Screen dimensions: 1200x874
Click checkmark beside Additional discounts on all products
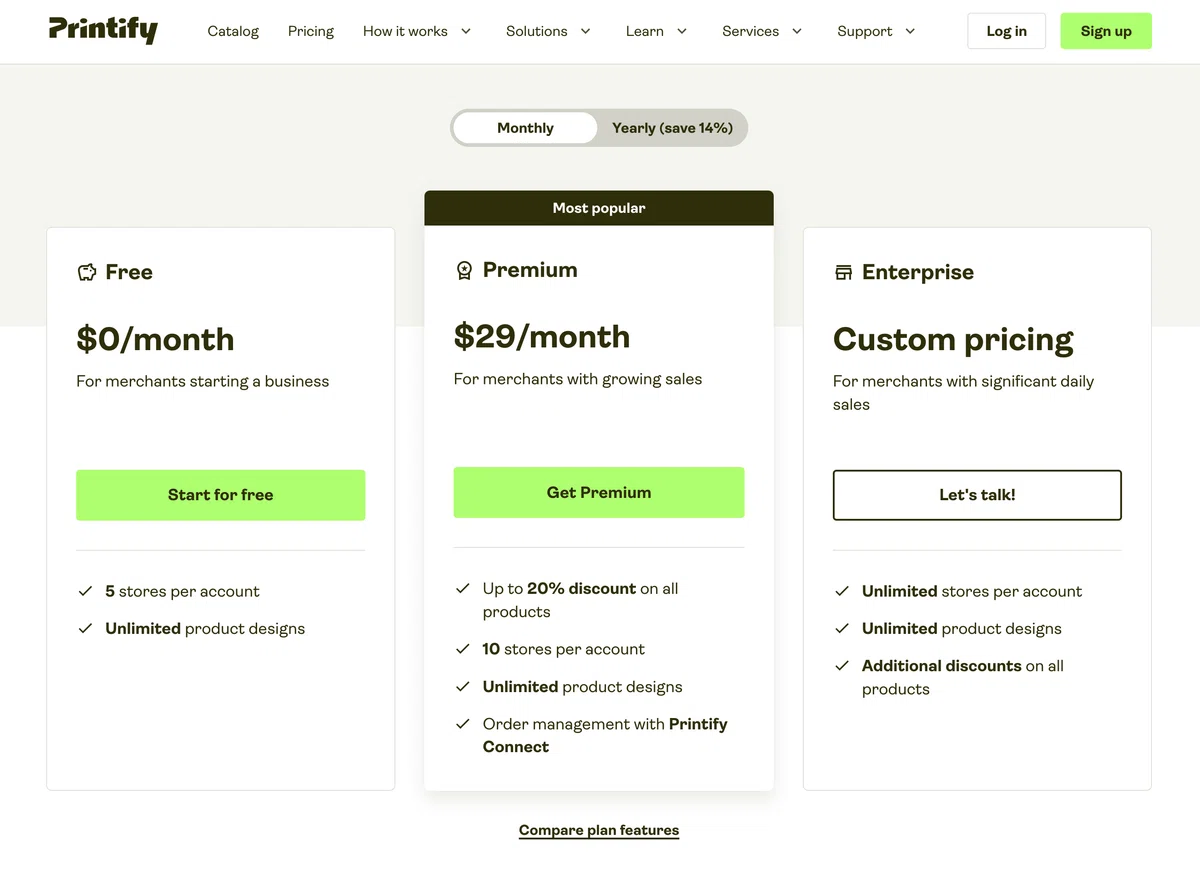[x=842, y=666]
